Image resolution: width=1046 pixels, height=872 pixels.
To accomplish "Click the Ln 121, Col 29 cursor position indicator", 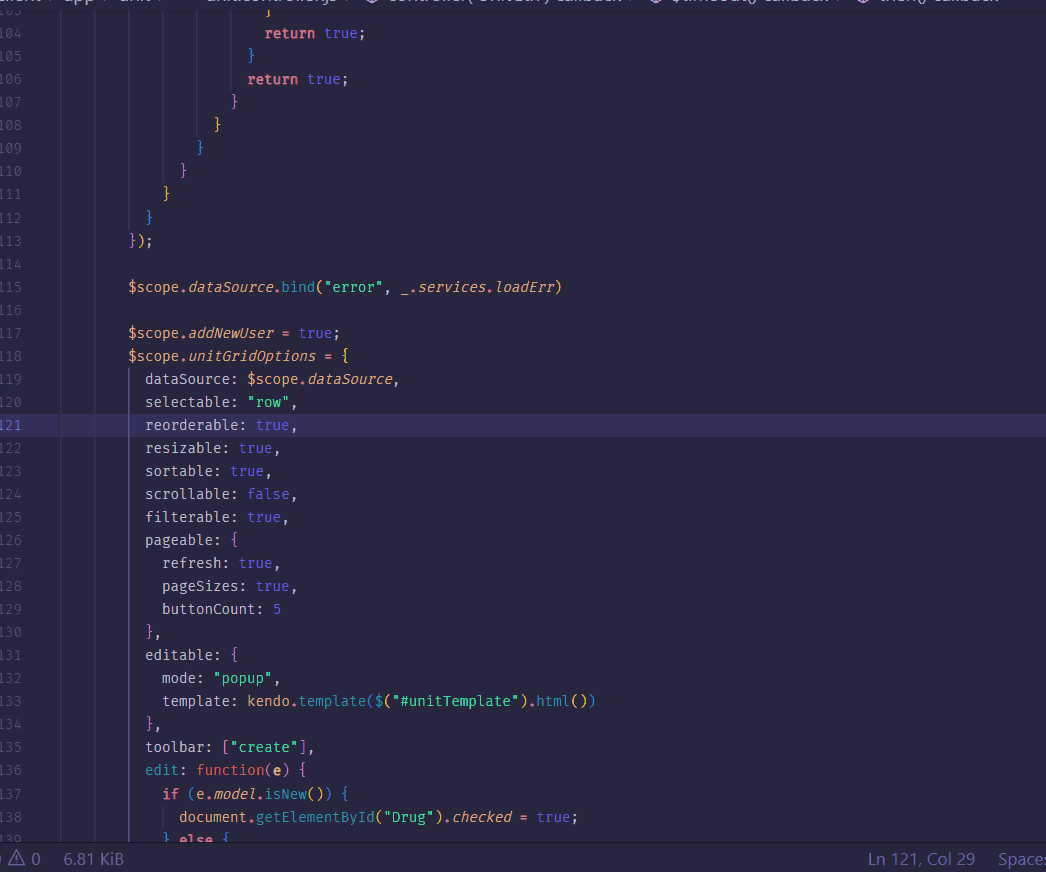I will click(920, 858).
